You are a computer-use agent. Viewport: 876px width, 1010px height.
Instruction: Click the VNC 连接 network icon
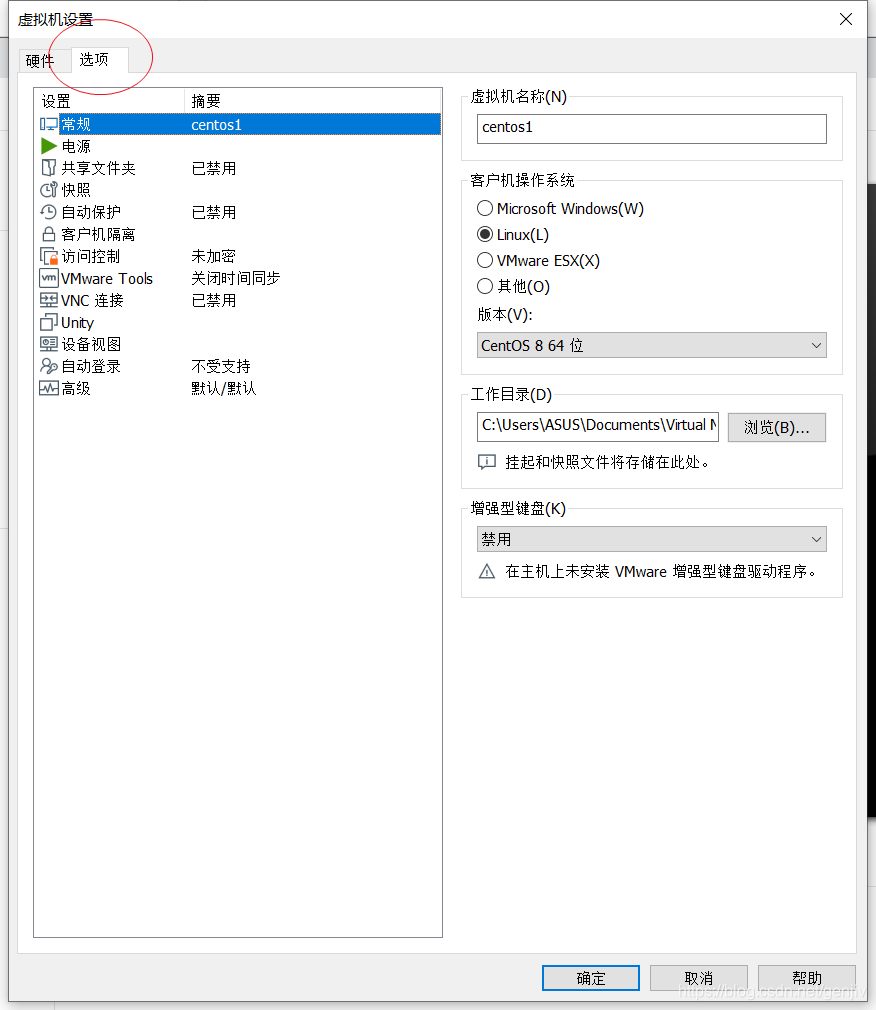coord(49,300)
